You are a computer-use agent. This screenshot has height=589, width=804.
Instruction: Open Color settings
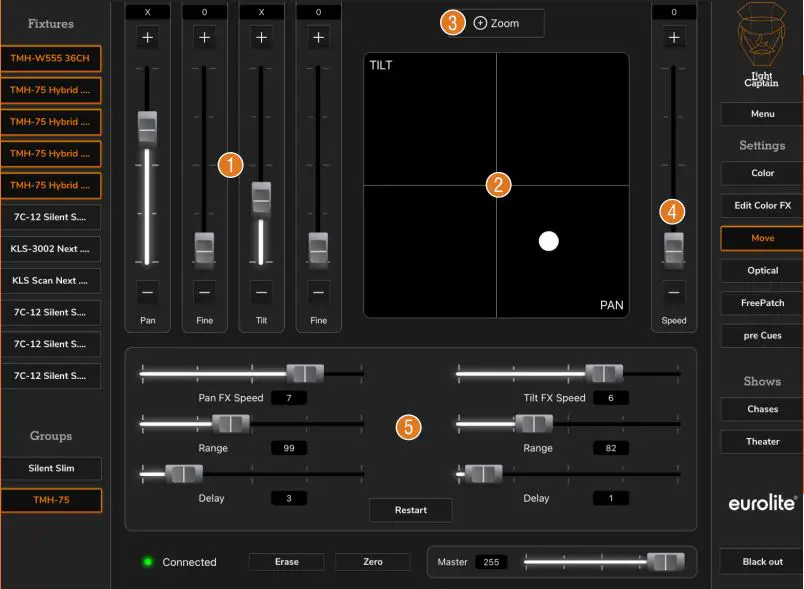point(762,173)
